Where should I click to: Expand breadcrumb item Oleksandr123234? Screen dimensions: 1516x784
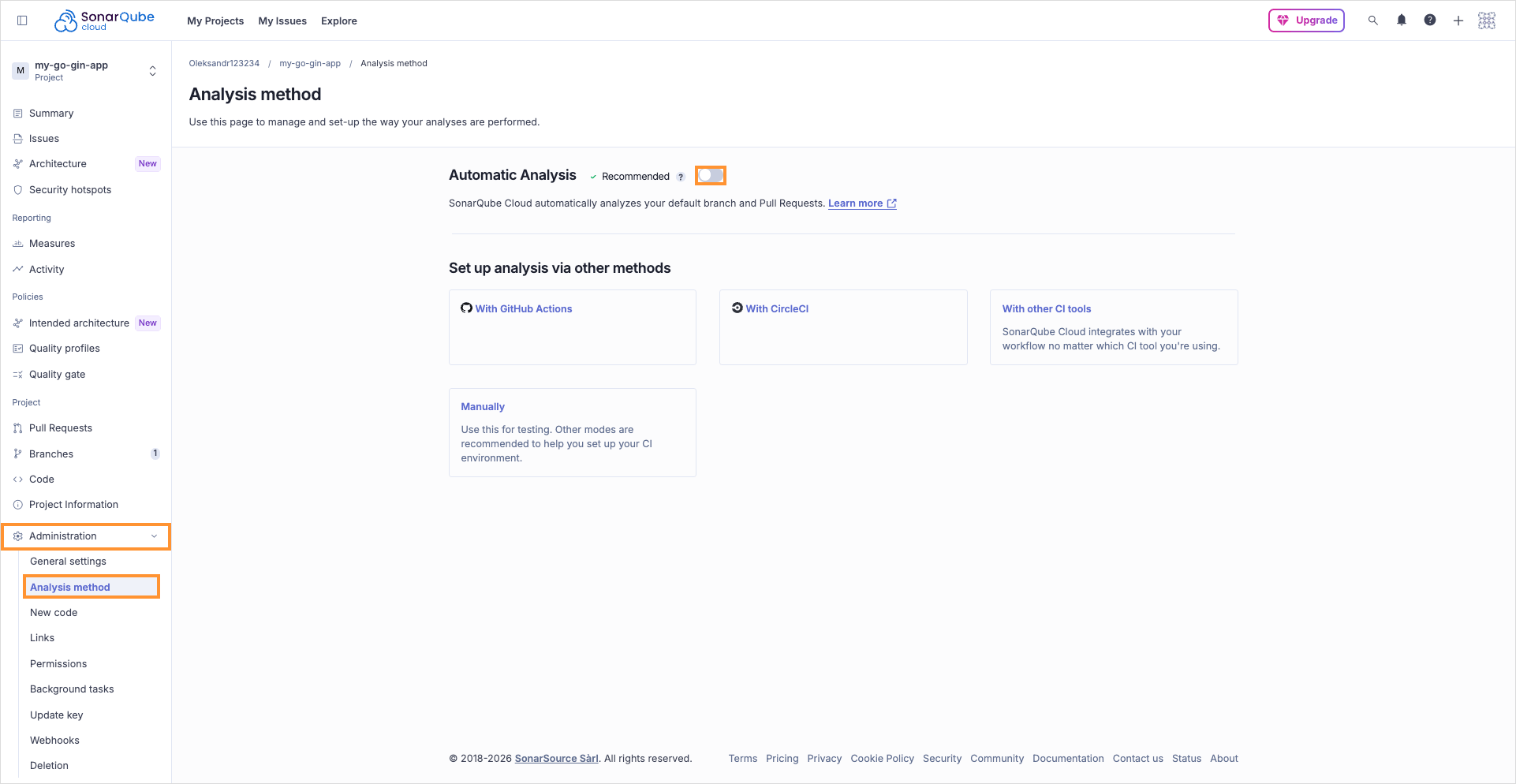pyautogui.click(x=223, y=63)
